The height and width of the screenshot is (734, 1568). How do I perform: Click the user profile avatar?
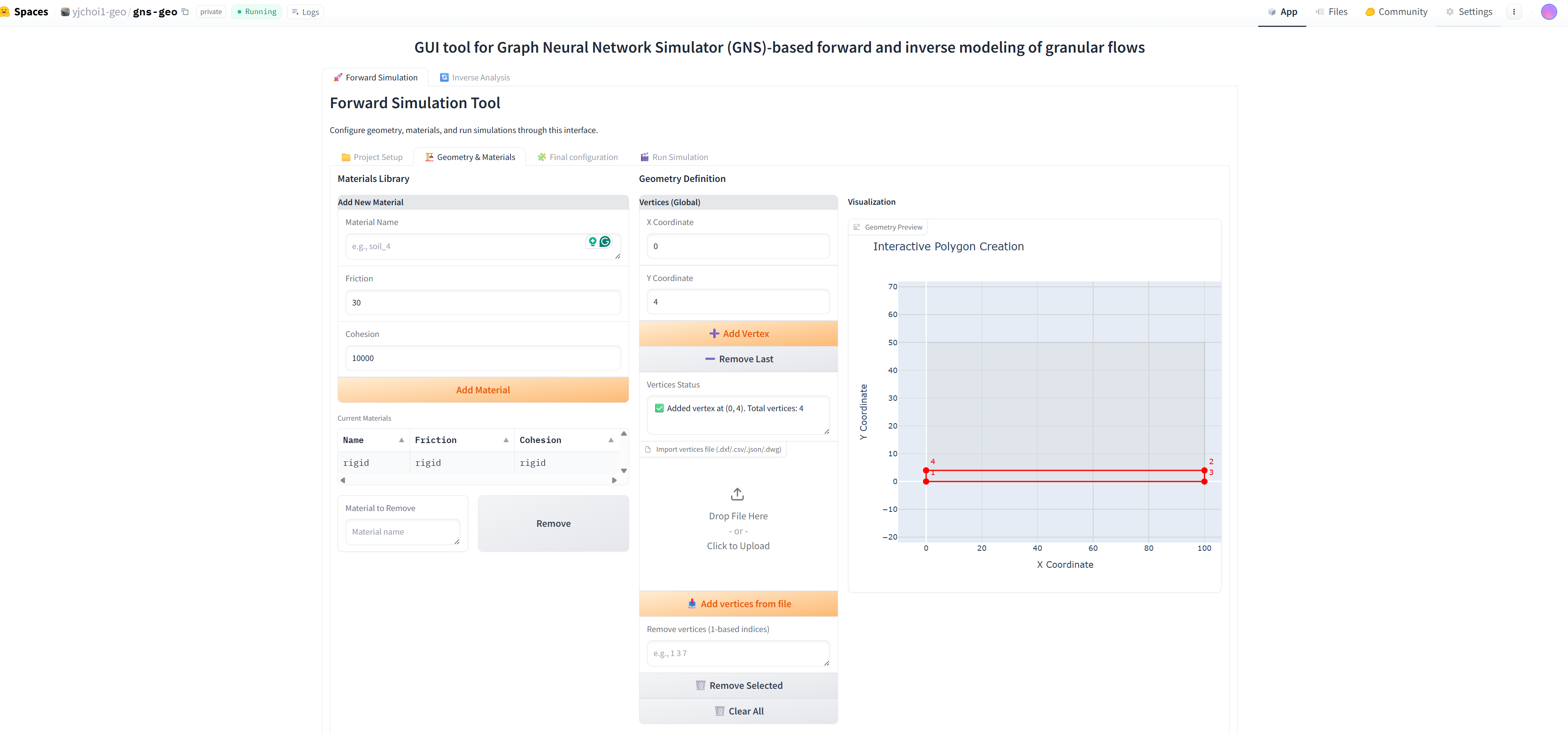click(1549, 12)
